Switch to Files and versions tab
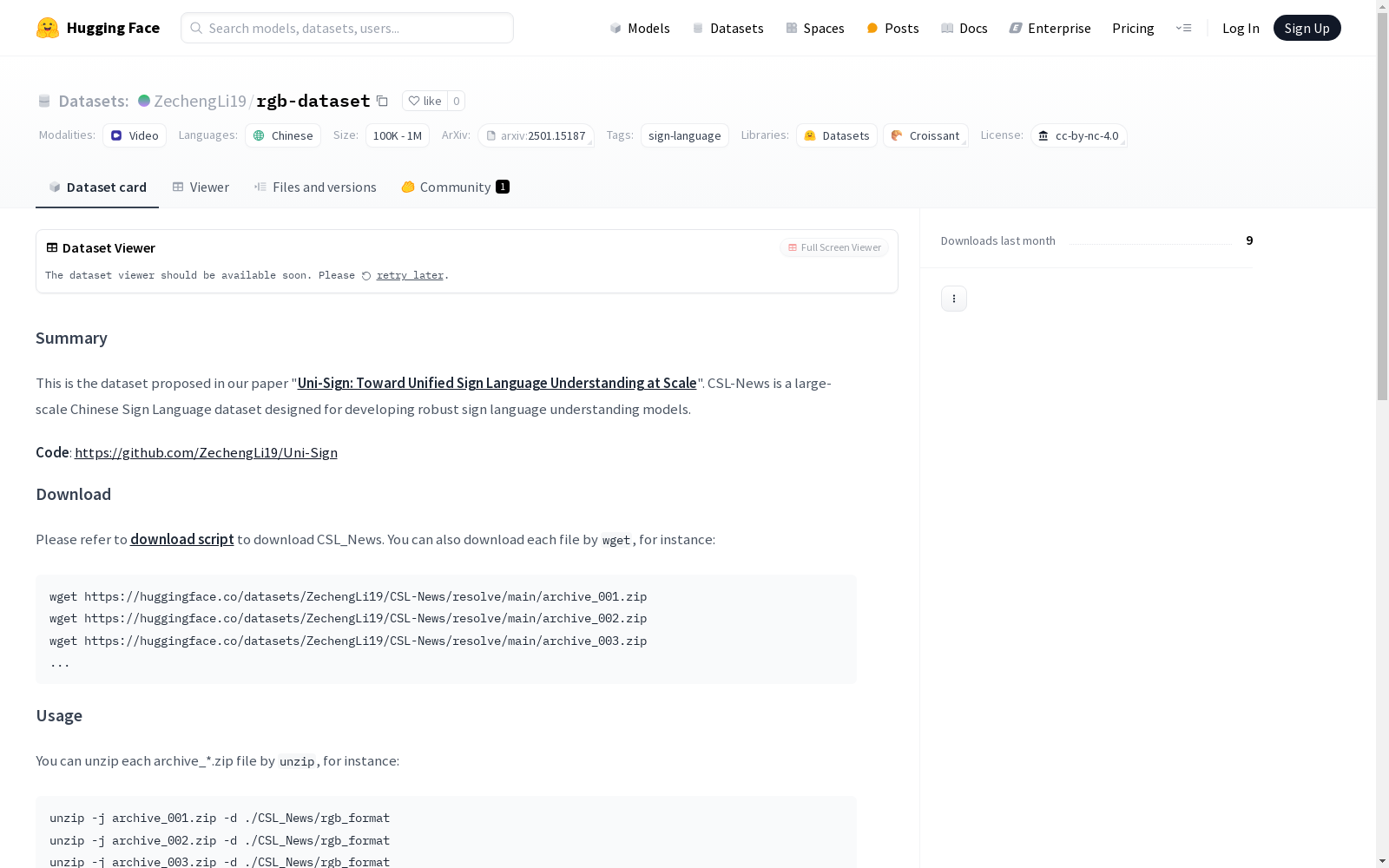 (x=315, y=187)
